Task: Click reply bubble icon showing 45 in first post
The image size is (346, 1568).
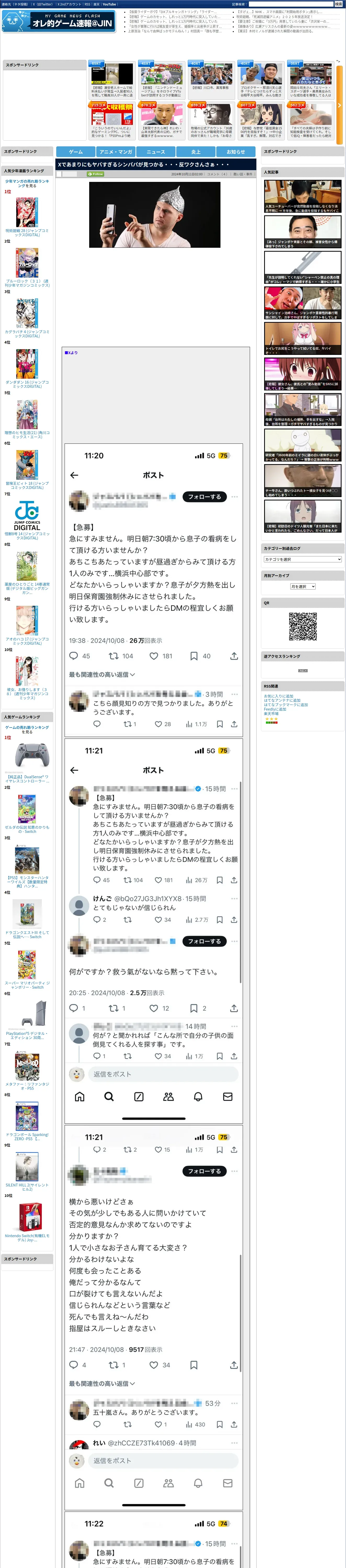Action: (74, 656)
